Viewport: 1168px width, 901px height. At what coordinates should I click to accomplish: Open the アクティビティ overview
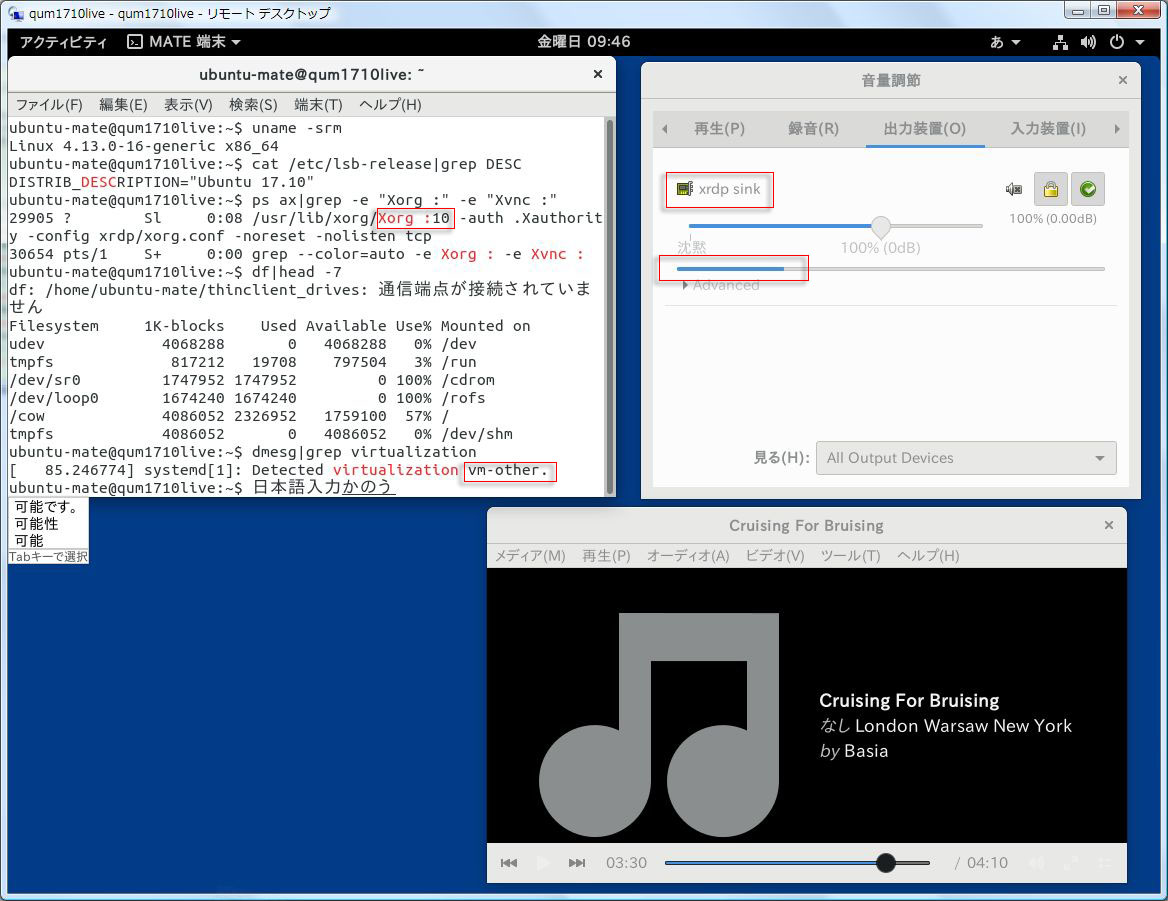coord(63,42)
